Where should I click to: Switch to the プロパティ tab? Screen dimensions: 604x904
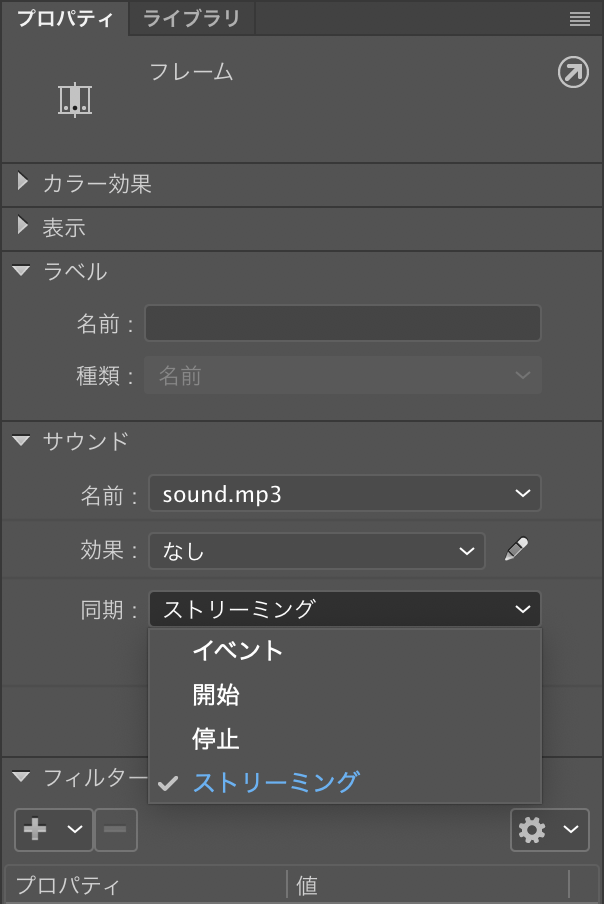click(65, 18)
